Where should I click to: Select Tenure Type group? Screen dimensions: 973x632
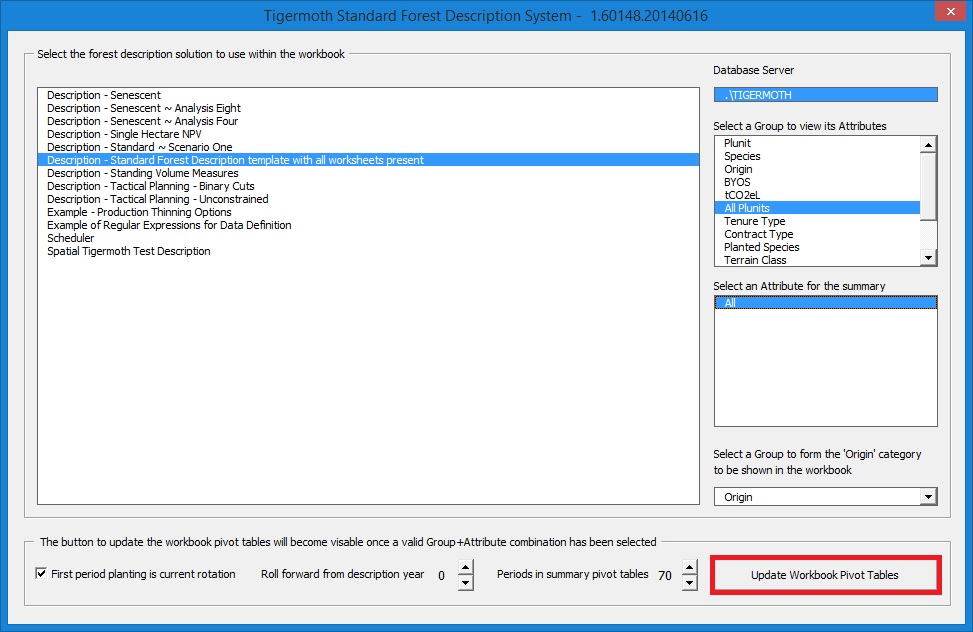pyautogui.click(x=817, y=222)
